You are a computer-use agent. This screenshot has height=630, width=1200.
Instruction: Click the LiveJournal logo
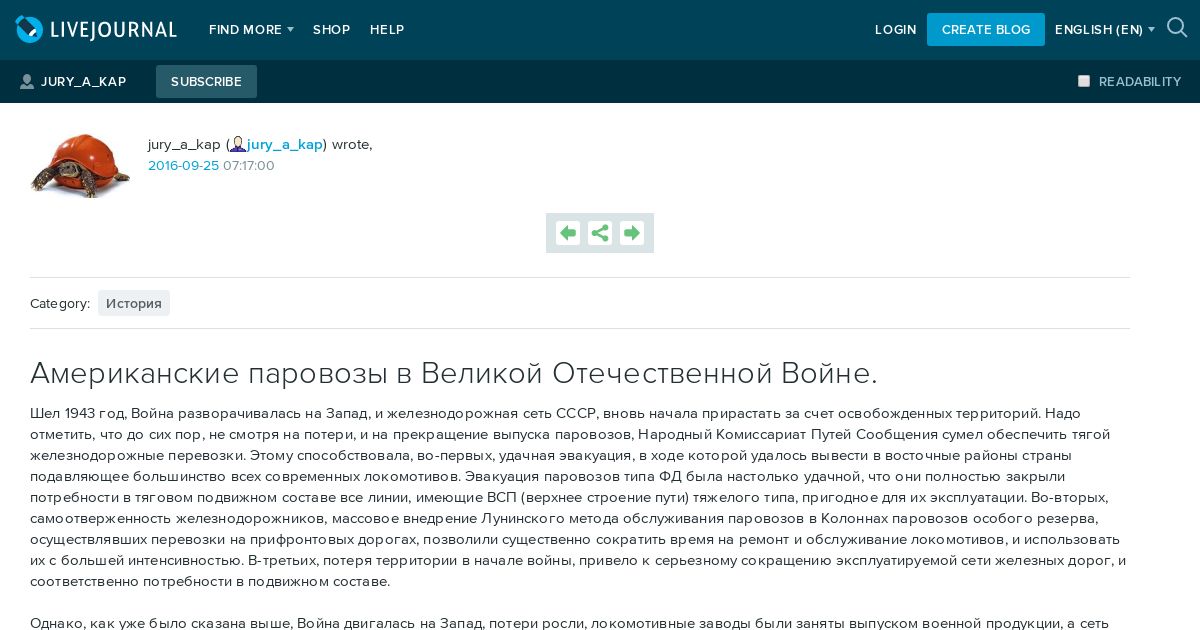[x=96, y=30]
